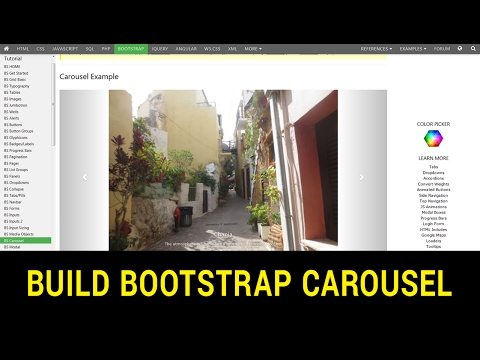Open the W3.CSS tutorial tab
The width and height of the screenshot is (480, 360).
[x=212, y=49]
